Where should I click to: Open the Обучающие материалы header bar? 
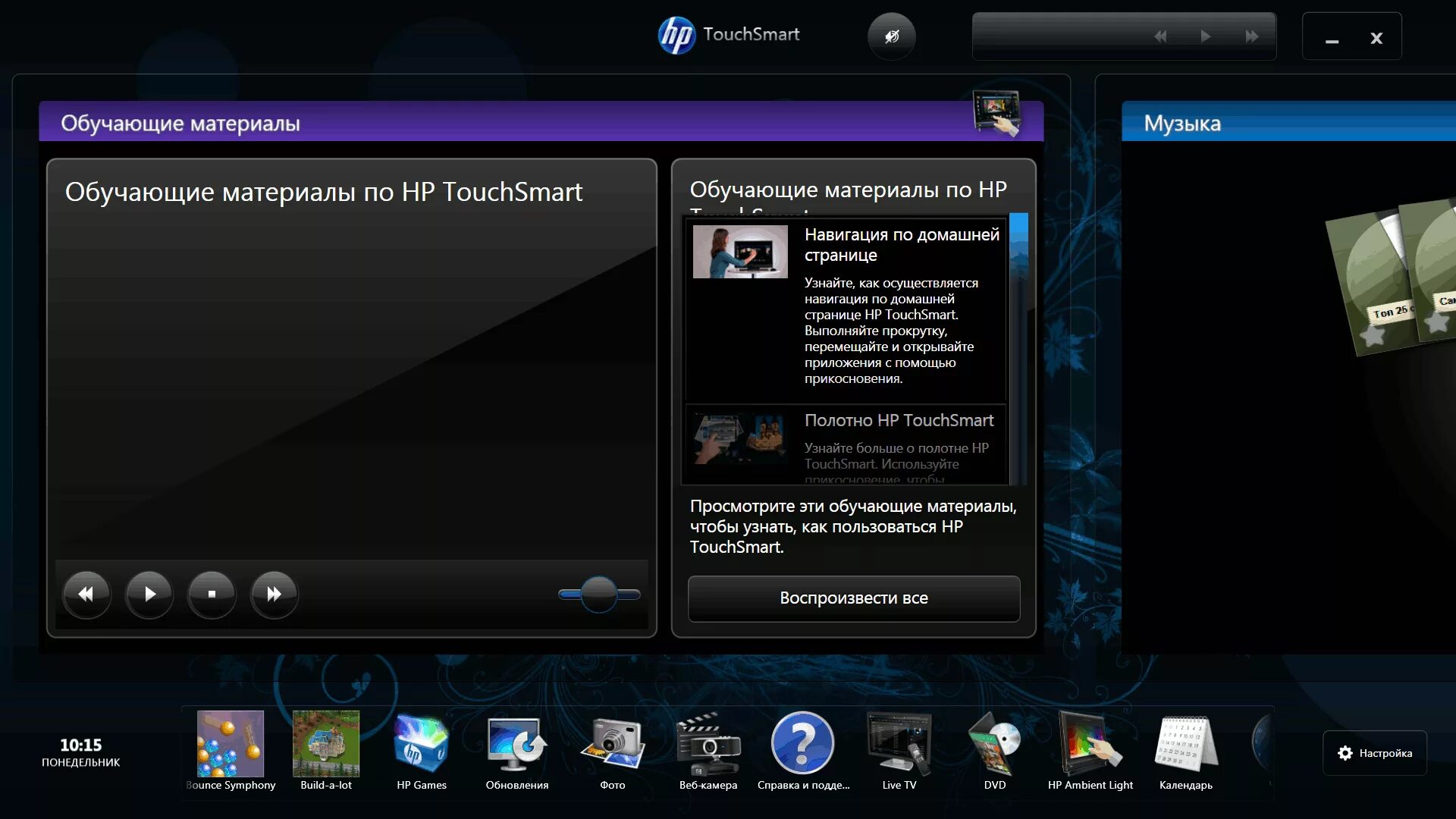pos(541,122)
